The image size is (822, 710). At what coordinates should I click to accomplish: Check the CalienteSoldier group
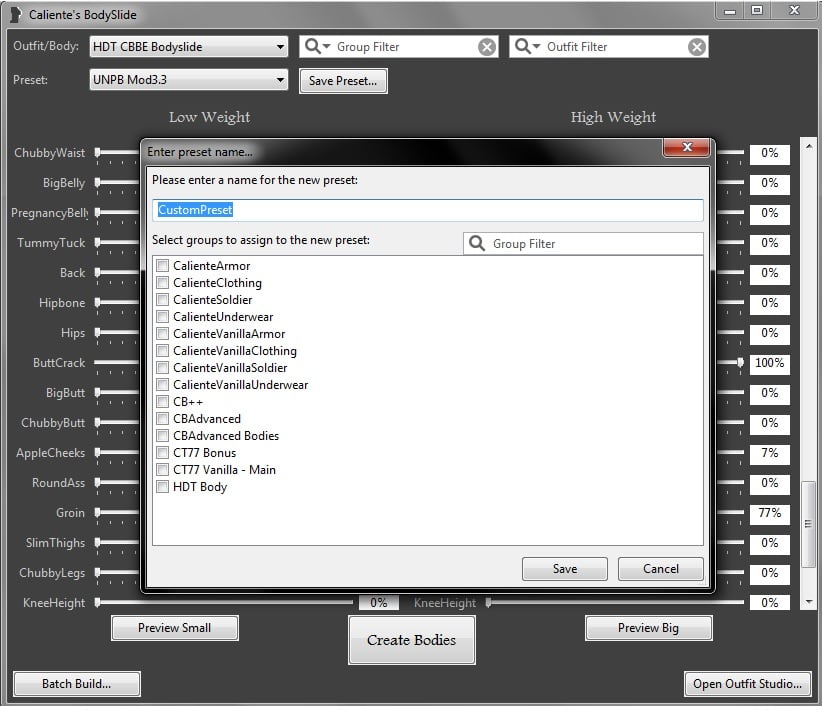pyautogui.click(x=163, y=300)
